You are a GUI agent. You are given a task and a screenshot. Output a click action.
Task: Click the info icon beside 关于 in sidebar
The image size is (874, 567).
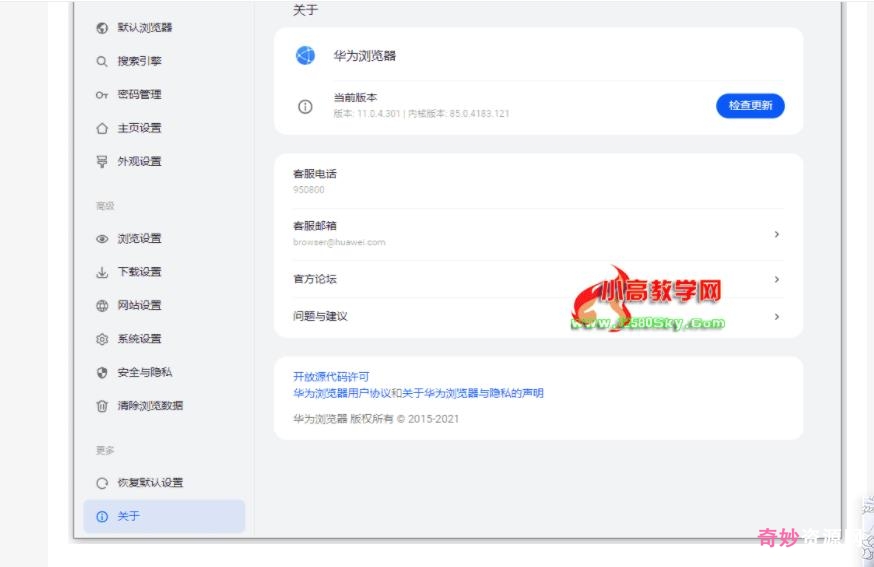[x=102, y=516]
